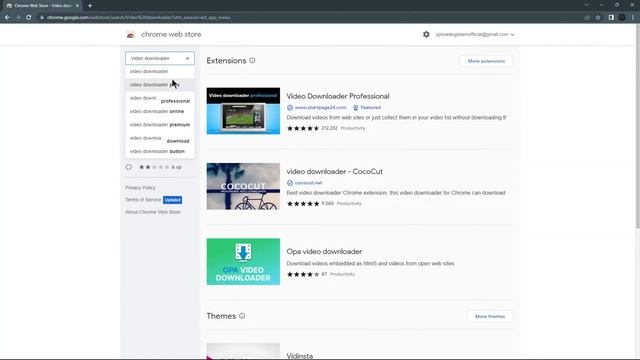640x360 pixels.
Task: Click the star rating of Opa video downloader
Action: (303, 274)
